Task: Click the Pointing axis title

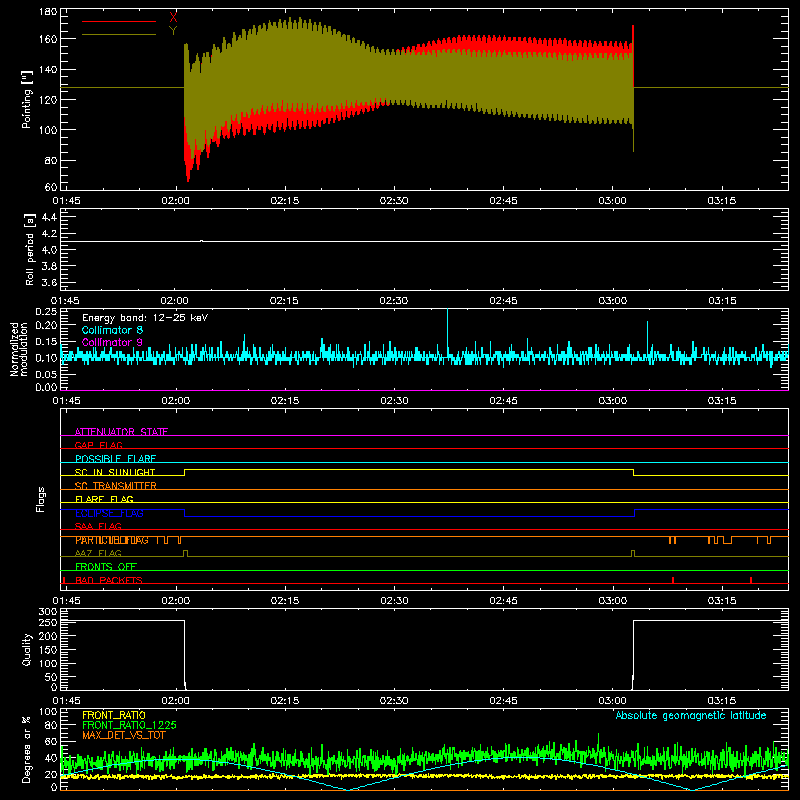Action: pyautogui.click(x=27, y=99)
